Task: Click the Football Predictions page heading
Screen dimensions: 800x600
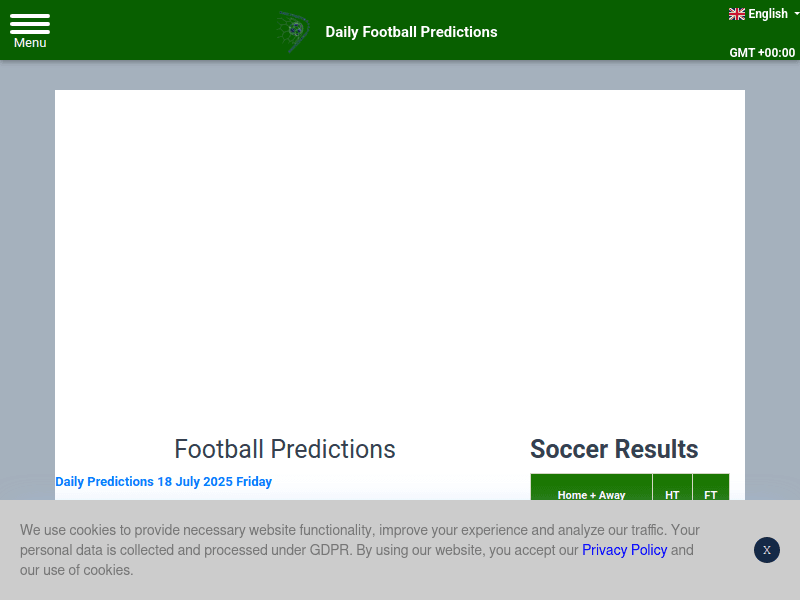Action: click(x=284, y=449)
